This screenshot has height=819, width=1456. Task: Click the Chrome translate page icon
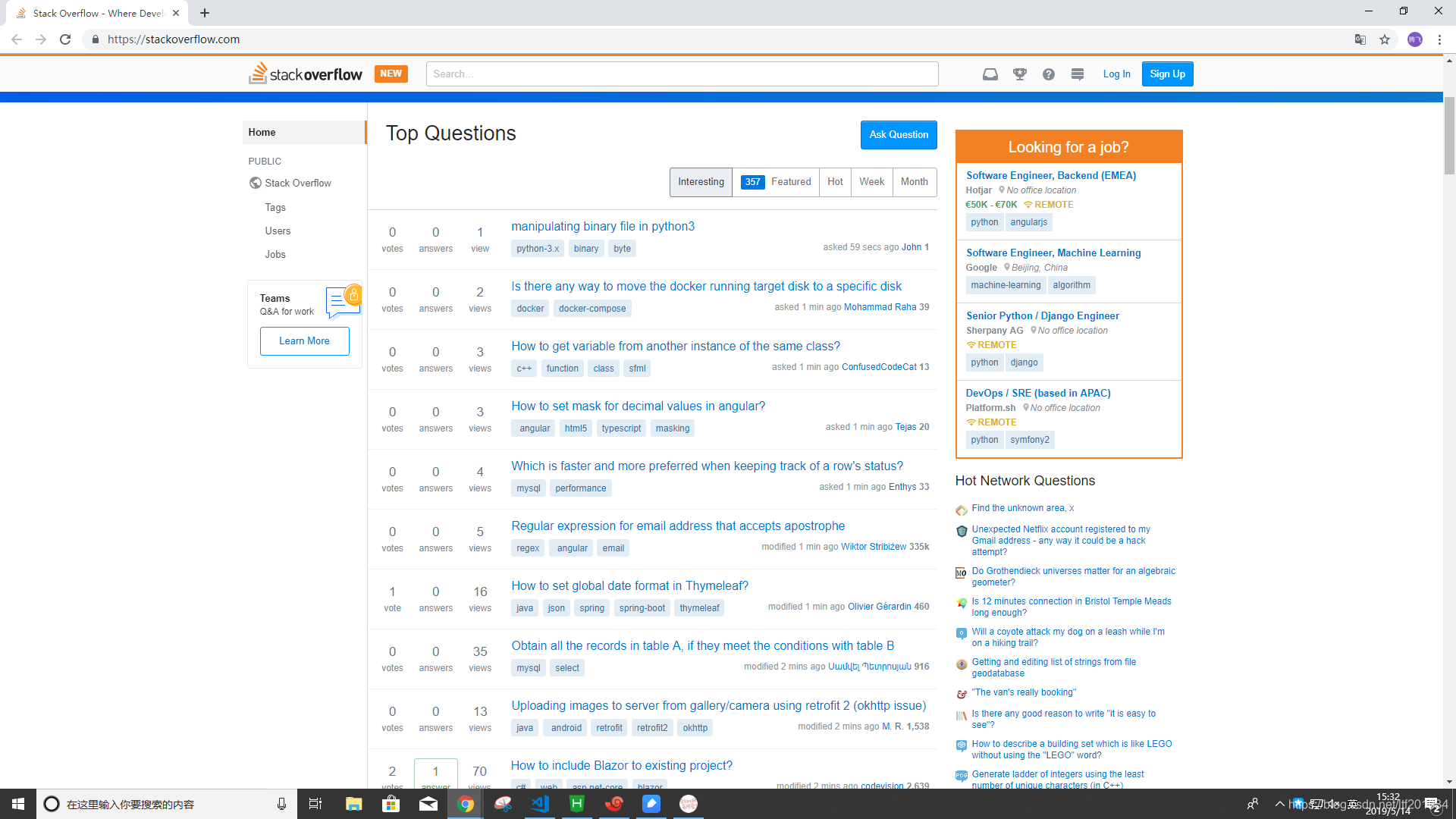pyautogui.click(x=1360, y=39)
